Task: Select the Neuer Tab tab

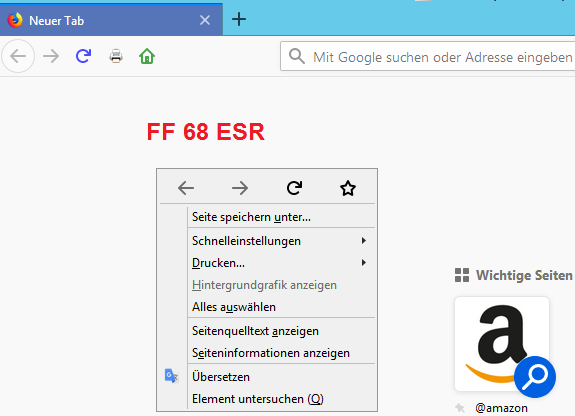Action: 111,20
